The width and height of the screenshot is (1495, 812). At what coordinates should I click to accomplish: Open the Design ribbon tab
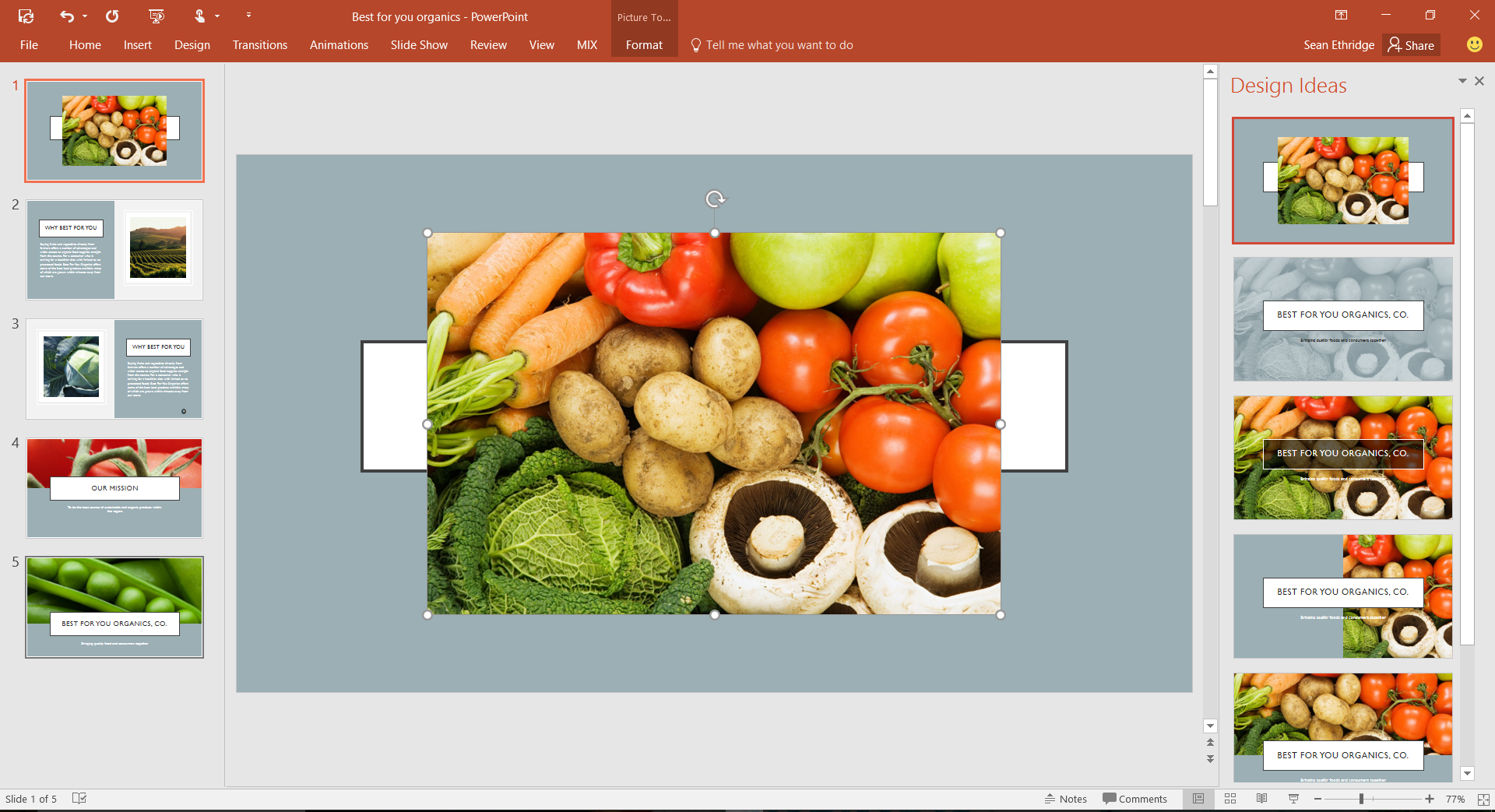coord(192,45)
